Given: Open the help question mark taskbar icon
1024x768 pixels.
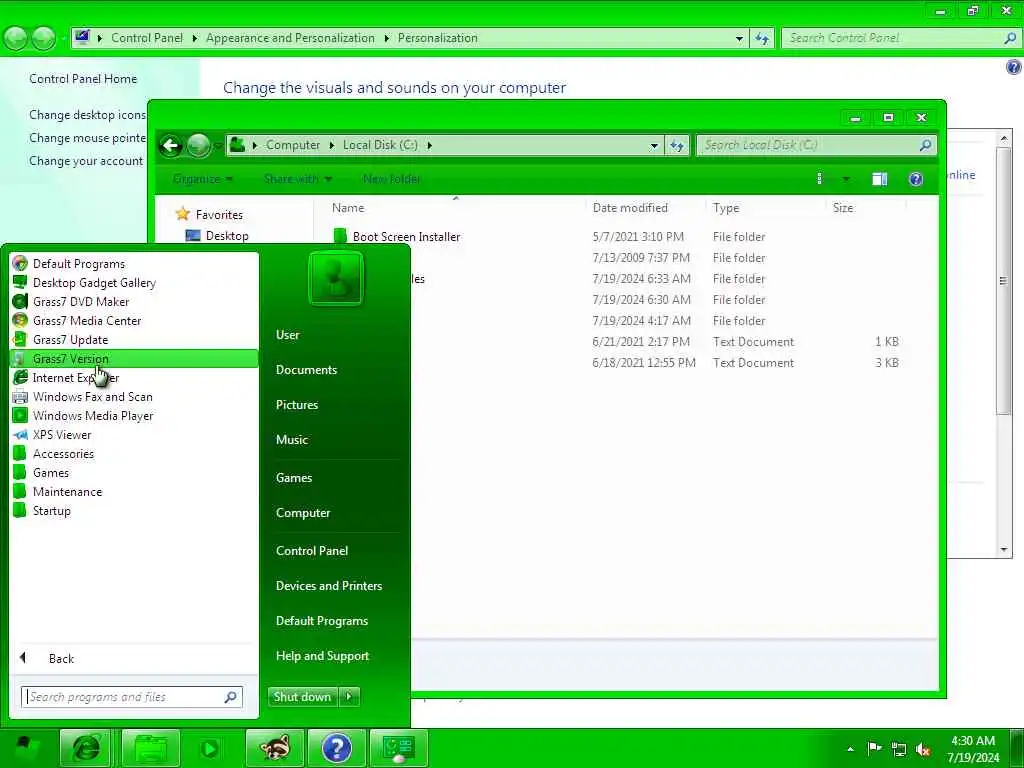Looking at the screenshot, I should [337, 748].
